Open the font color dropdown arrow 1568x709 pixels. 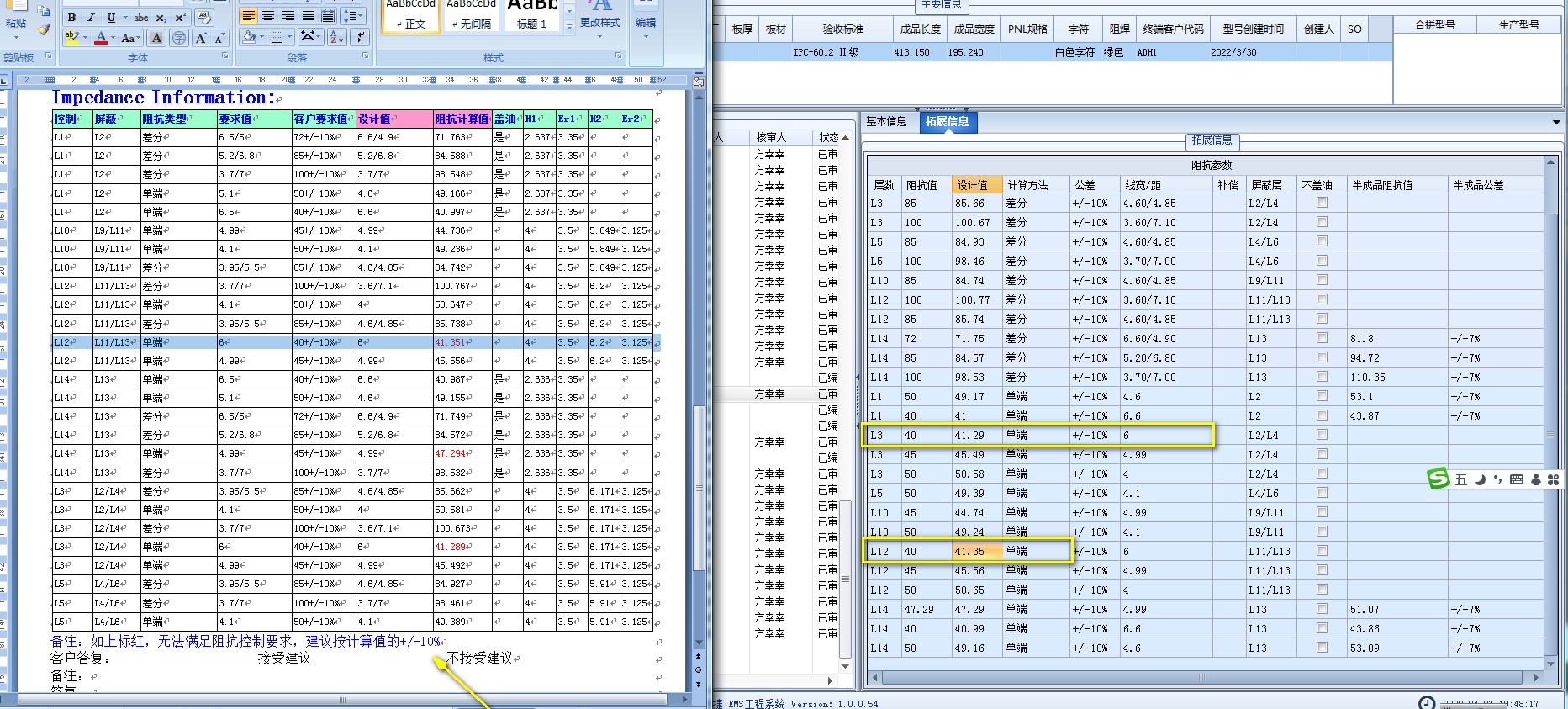(x=114, y=38)
